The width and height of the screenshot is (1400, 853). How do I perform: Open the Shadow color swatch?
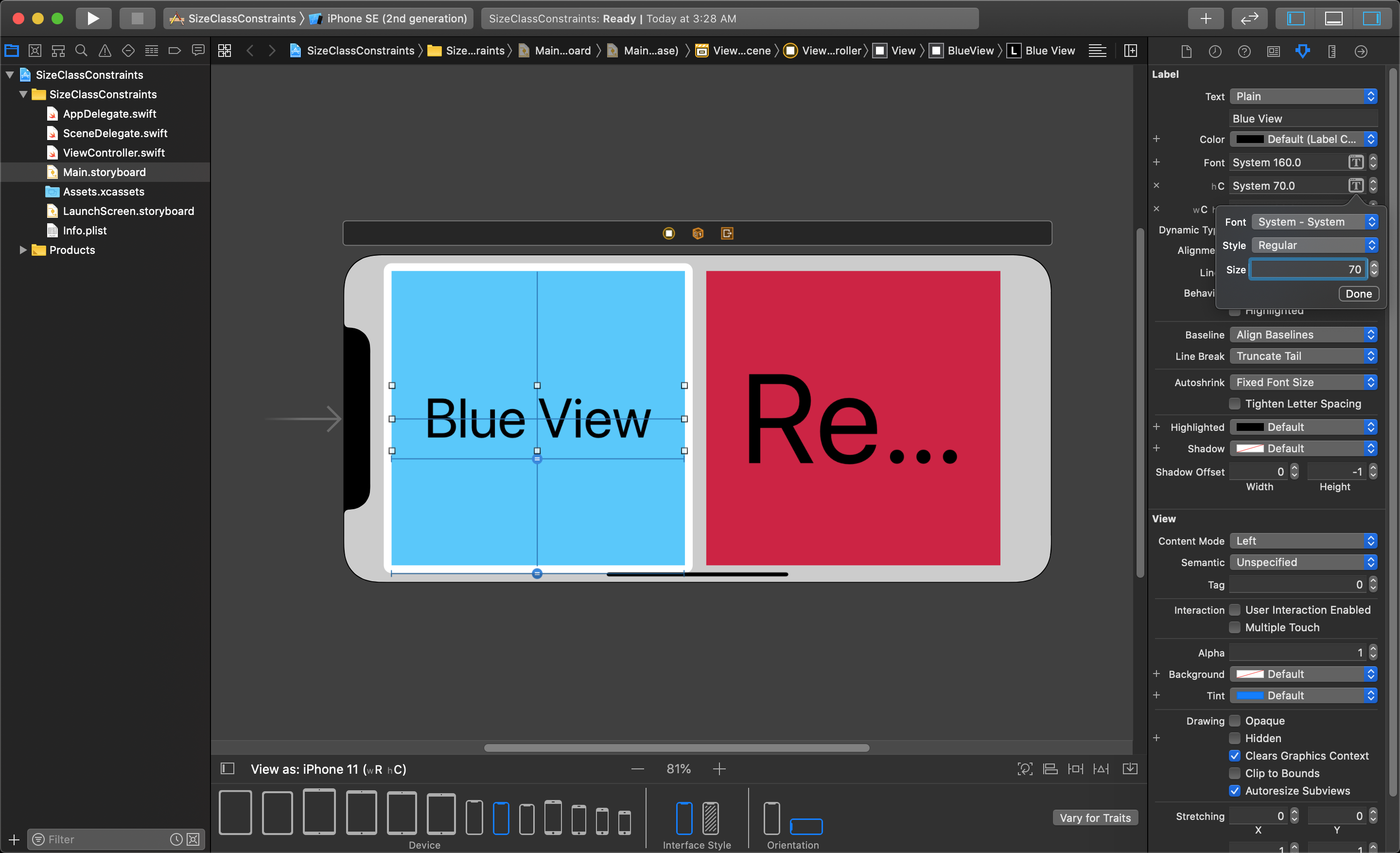[1250, 448]
